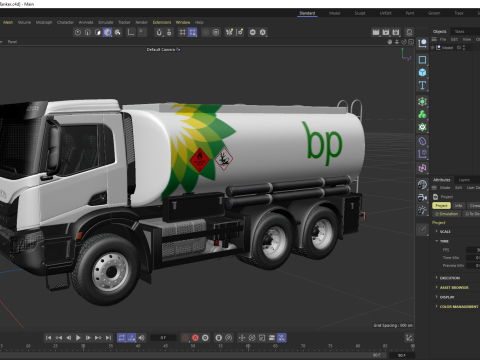Expand the Model object in Object Manager
This screenshot has width=480, height=360.
[433, 48]
